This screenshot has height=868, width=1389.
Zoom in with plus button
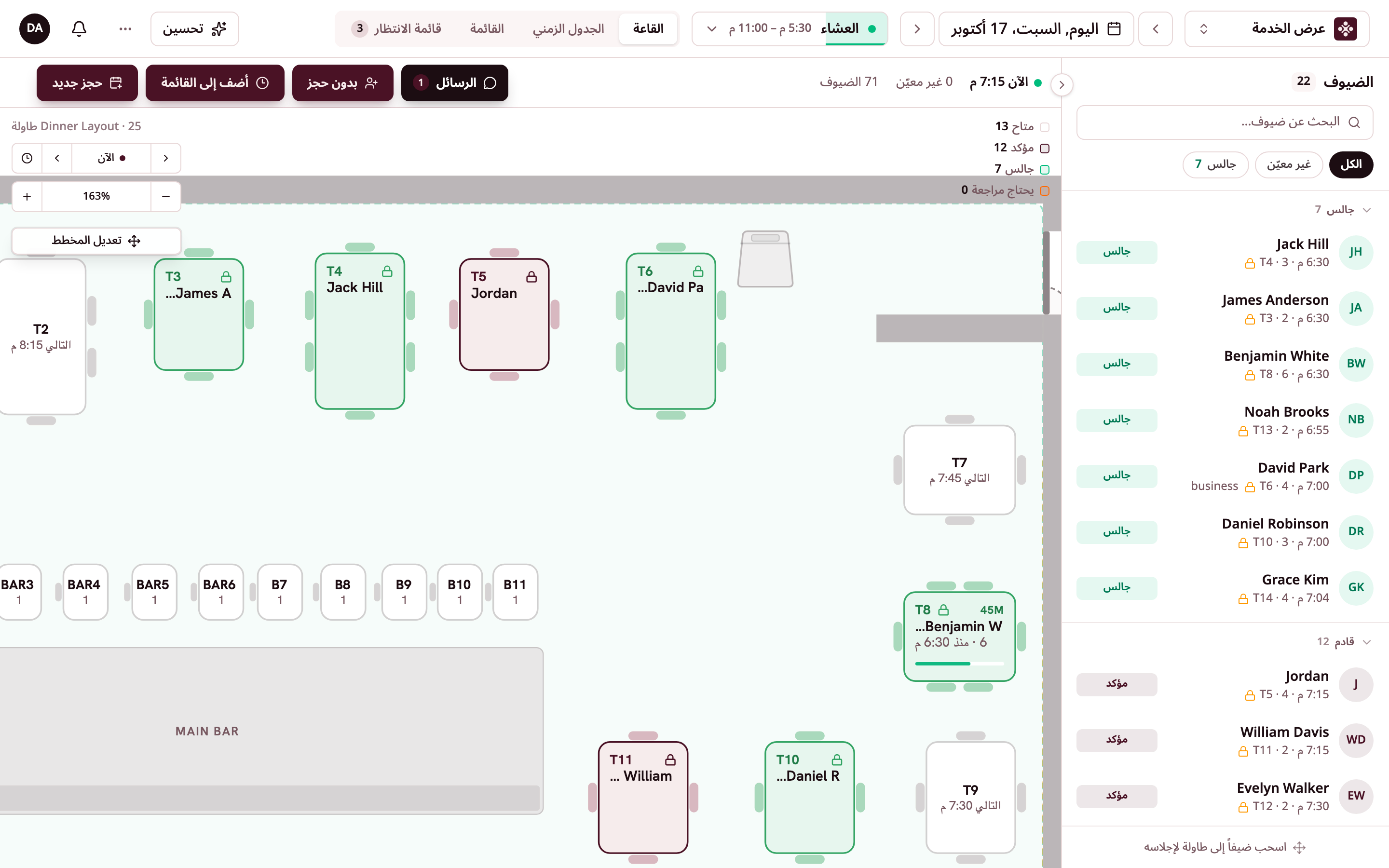[x=27, y=197]
